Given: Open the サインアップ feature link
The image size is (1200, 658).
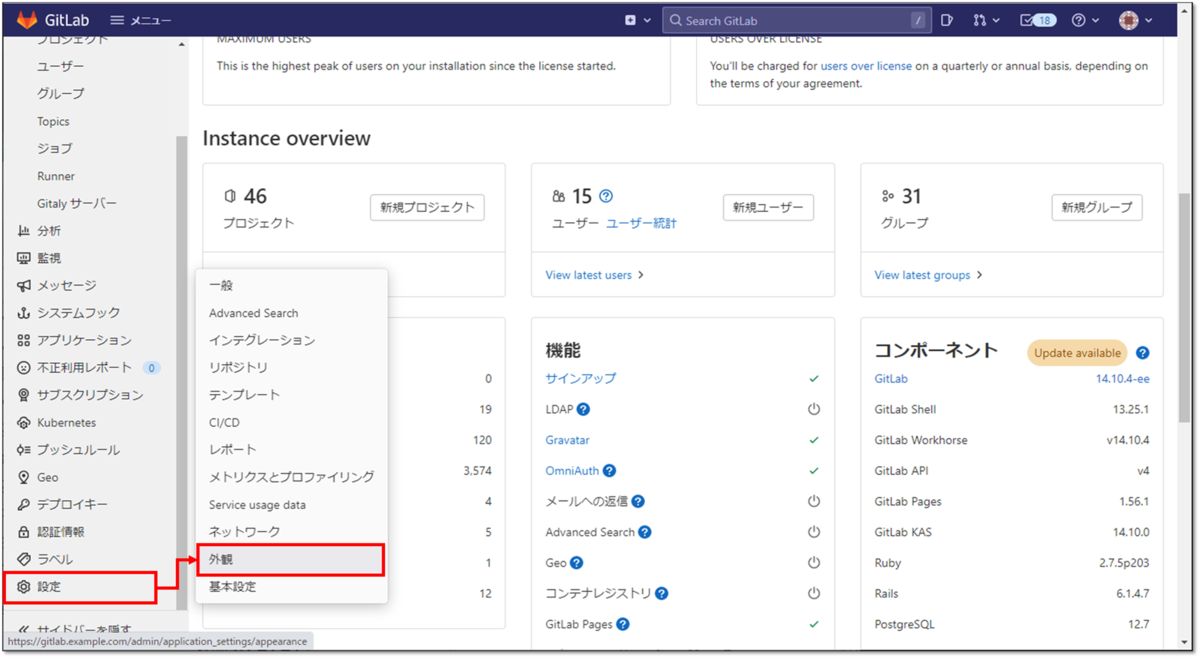Looking at the screenshot, I should 581,379.
